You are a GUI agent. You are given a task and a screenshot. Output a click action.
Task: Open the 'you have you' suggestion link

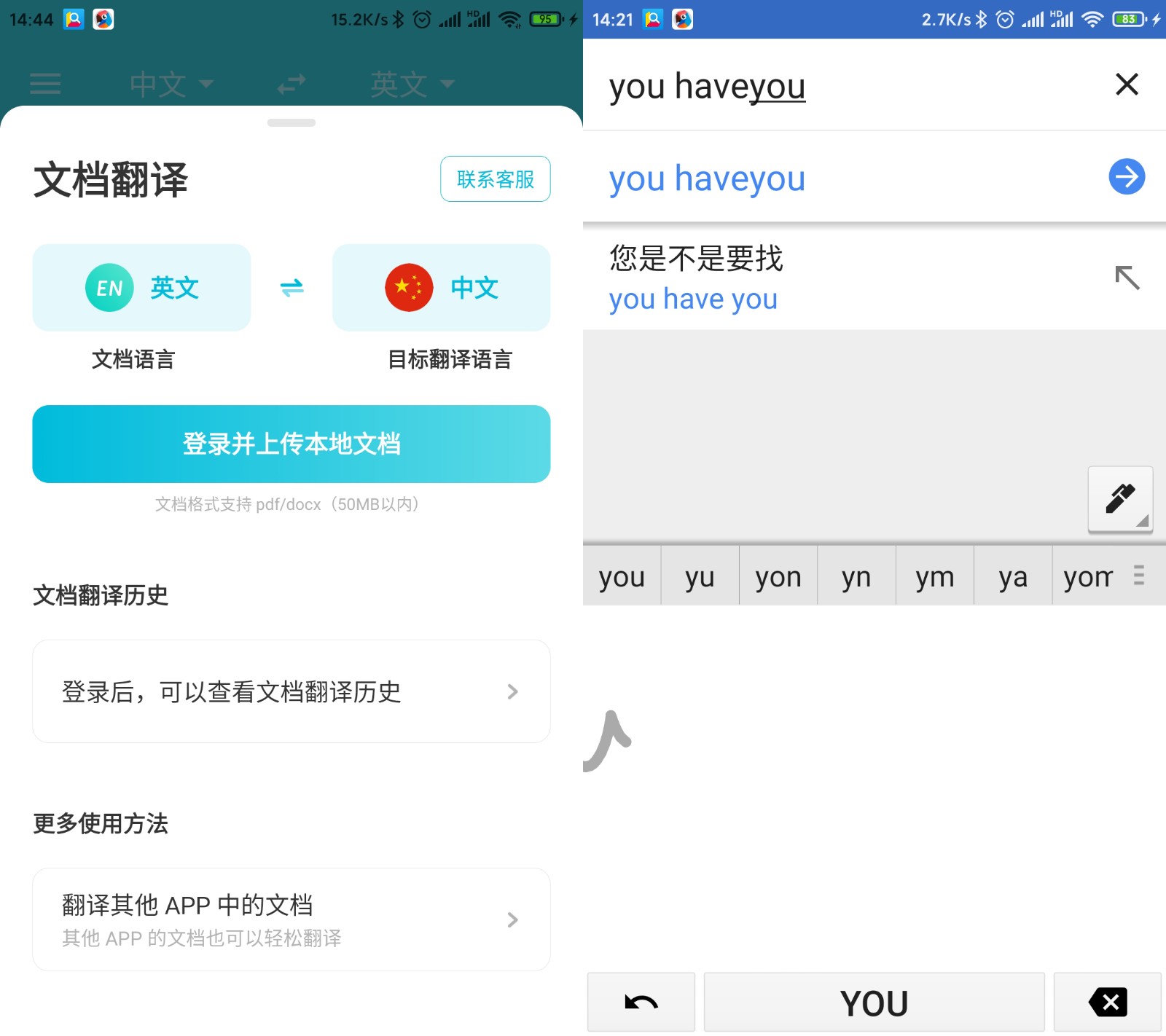[x=693, y=298]
